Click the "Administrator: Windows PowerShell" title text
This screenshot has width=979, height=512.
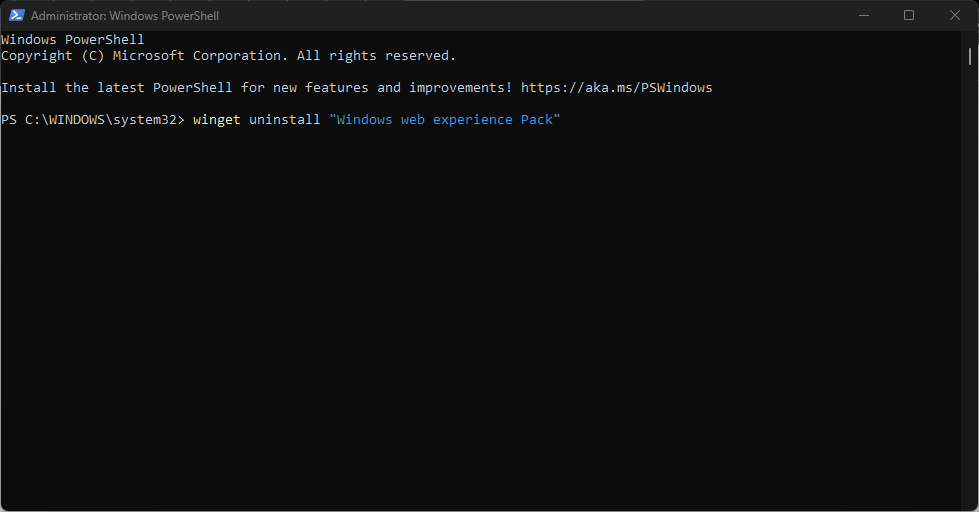(x=125, y=16)
